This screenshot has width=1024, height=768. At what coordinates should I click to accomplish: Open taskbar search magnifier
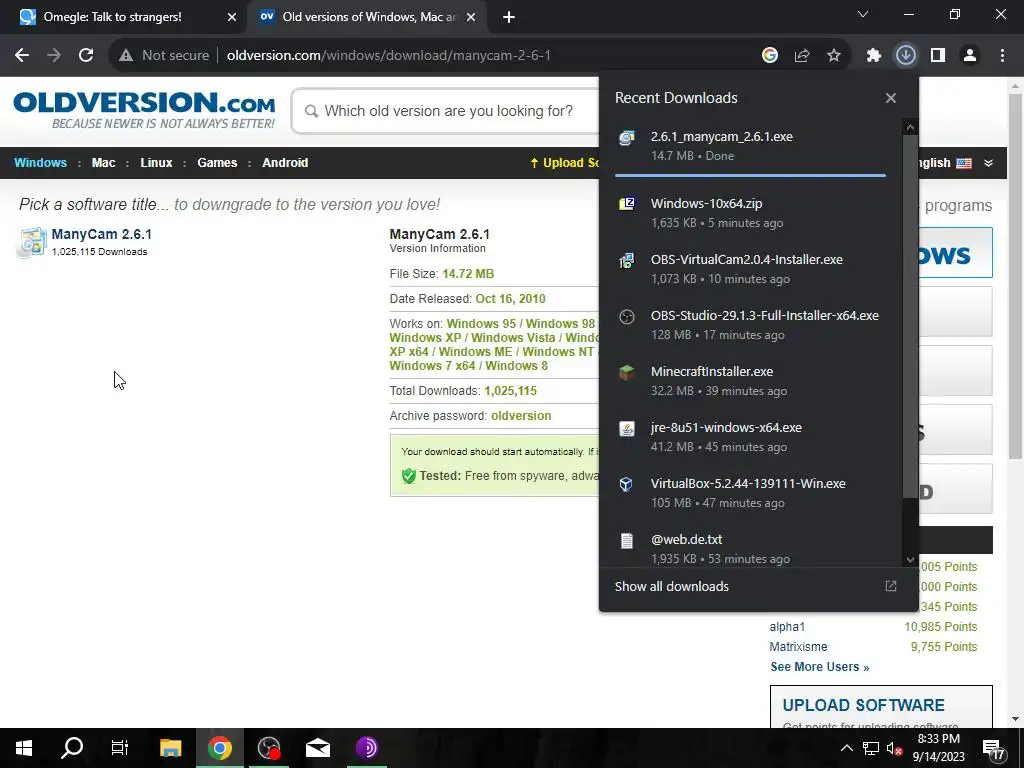click(72, 748)
